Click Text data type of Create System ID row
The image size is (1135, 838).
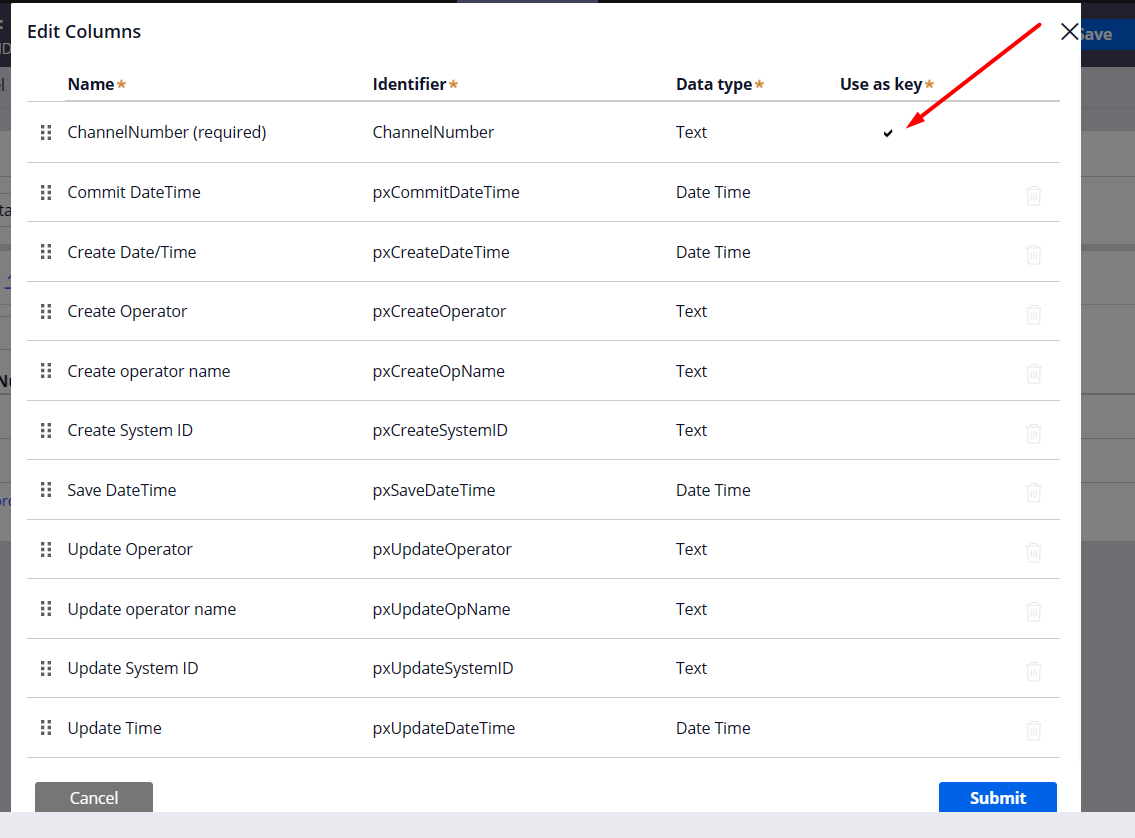click(691, 431)
